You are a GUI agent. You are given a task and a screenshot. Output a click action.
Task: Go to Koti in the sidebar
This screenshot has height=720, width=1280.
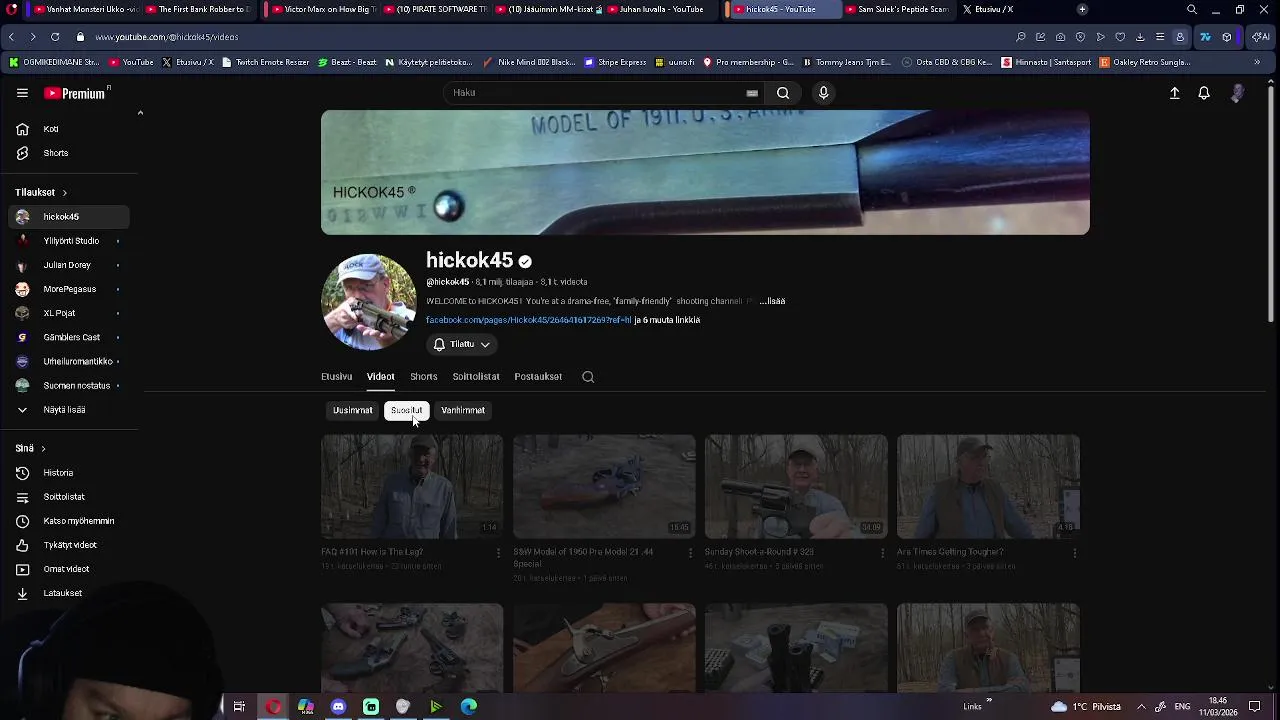(69, 129)
